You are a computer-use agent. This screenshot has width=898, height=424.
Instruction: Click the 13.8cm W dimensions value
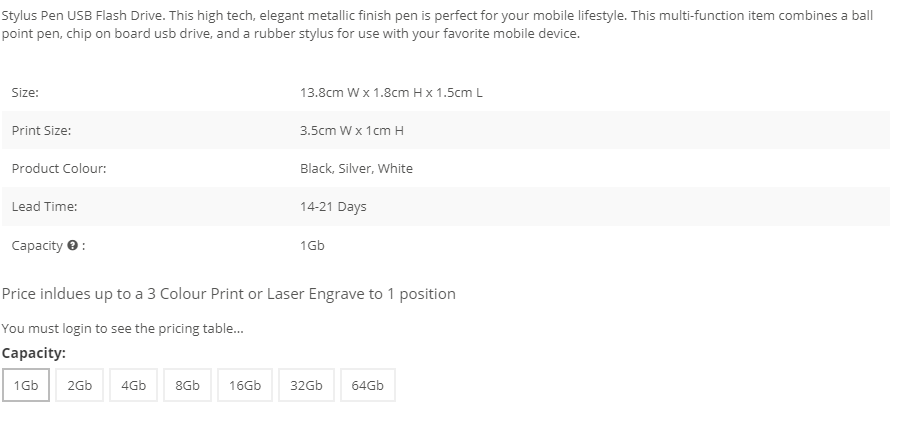click(391, 92)
